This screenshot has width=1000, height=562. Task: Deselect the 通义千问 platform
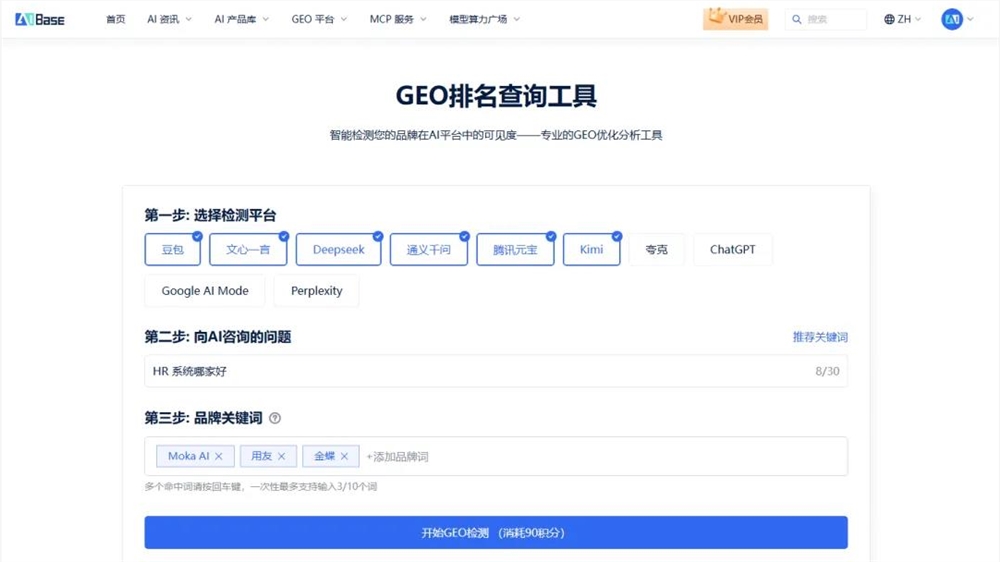coord(429,249)
